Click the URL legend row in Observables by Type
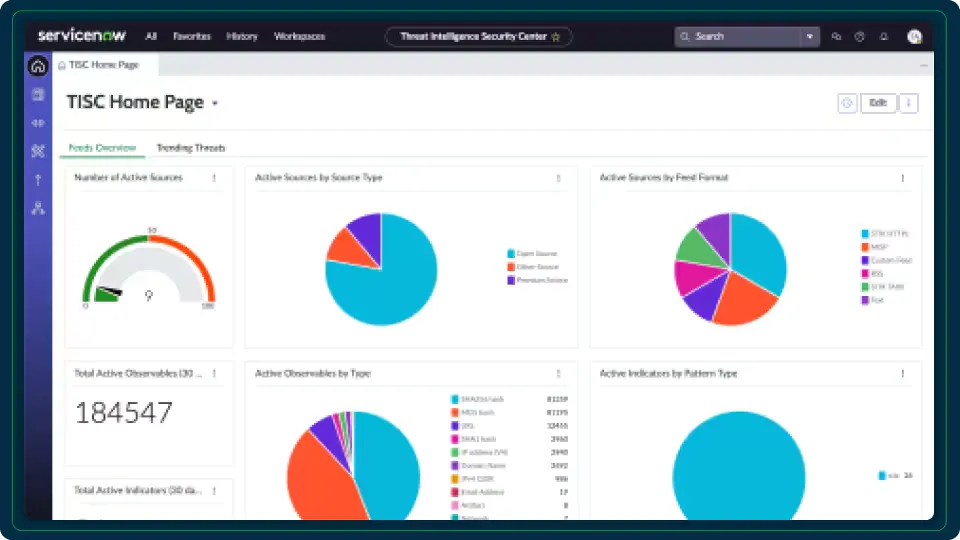The width and height of the screenshot is (960, 540). point(509,426)
